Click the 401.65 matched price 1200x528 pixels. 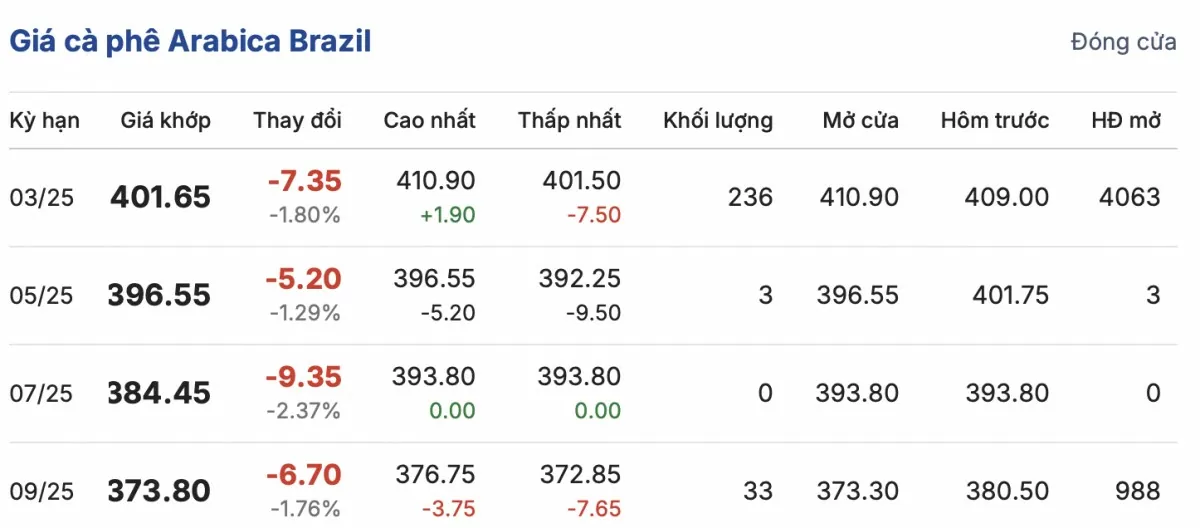(x=160, y=197)
